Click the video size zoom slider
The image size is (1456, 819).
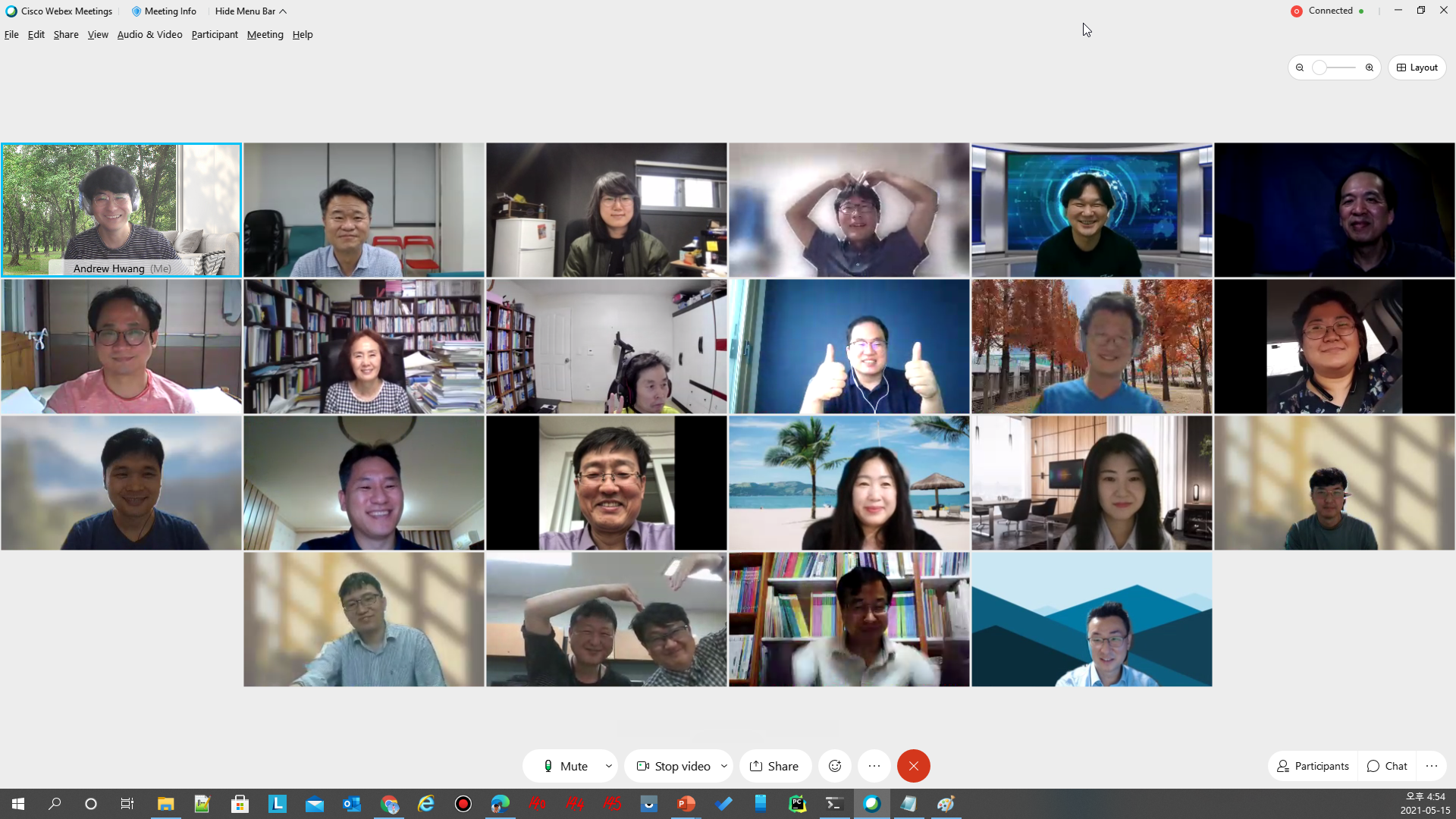coord(1335,67)
